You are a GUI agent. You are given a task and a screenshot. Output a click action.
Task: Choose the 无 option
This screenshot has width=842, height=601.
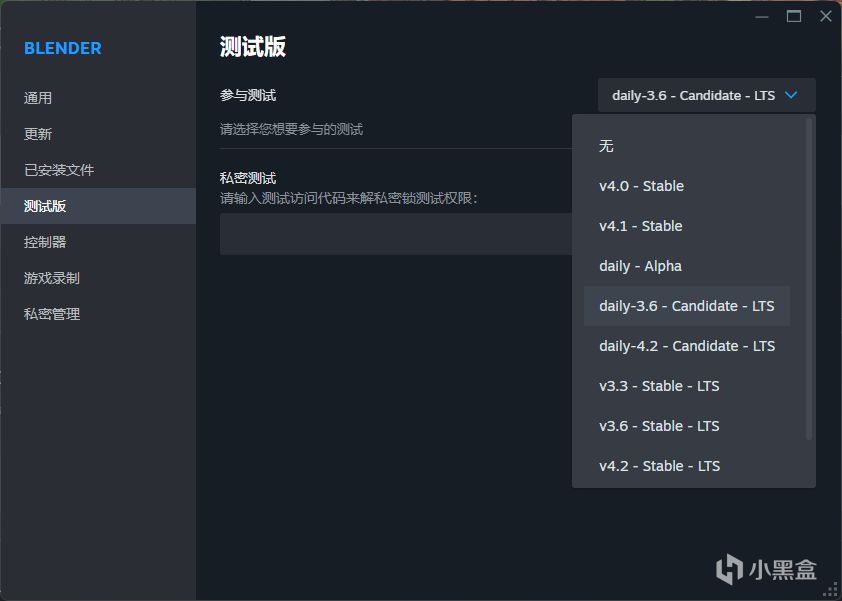pos(607,146)
